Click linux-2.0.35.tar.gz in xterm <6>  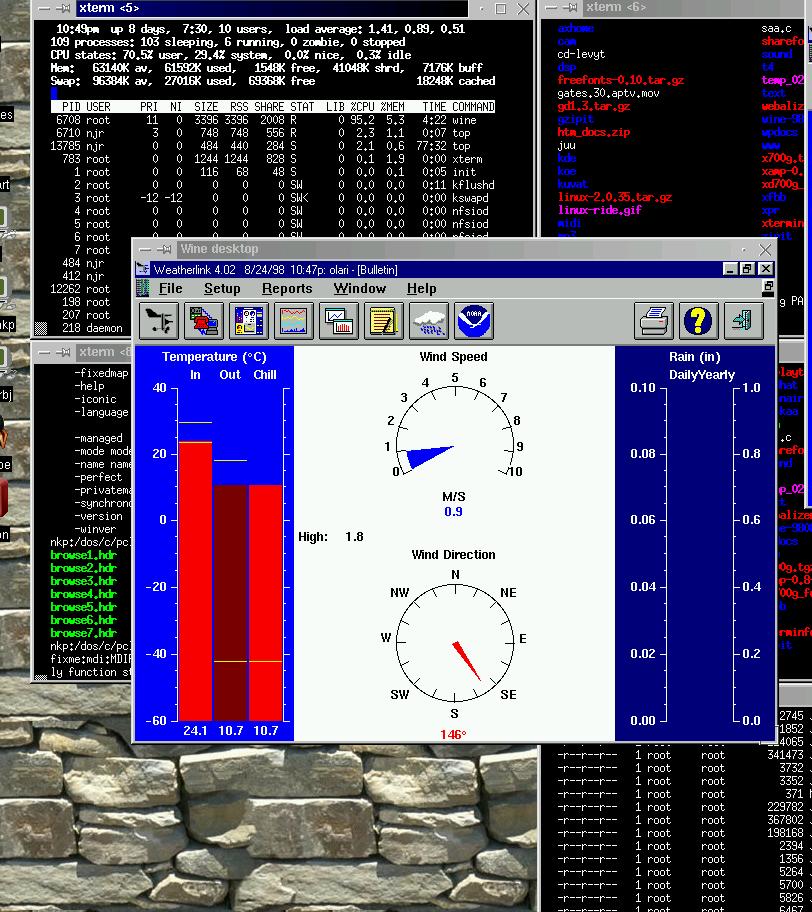[x=615, y=197]
